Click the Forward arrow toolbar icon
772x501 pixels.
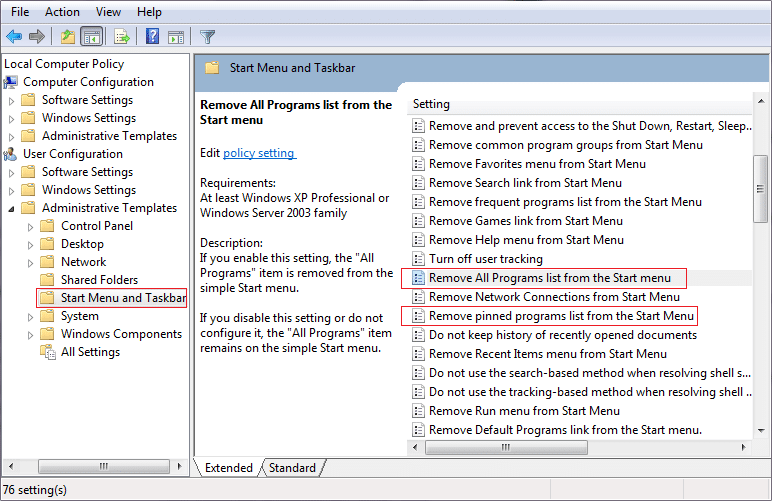coord(37,36)
